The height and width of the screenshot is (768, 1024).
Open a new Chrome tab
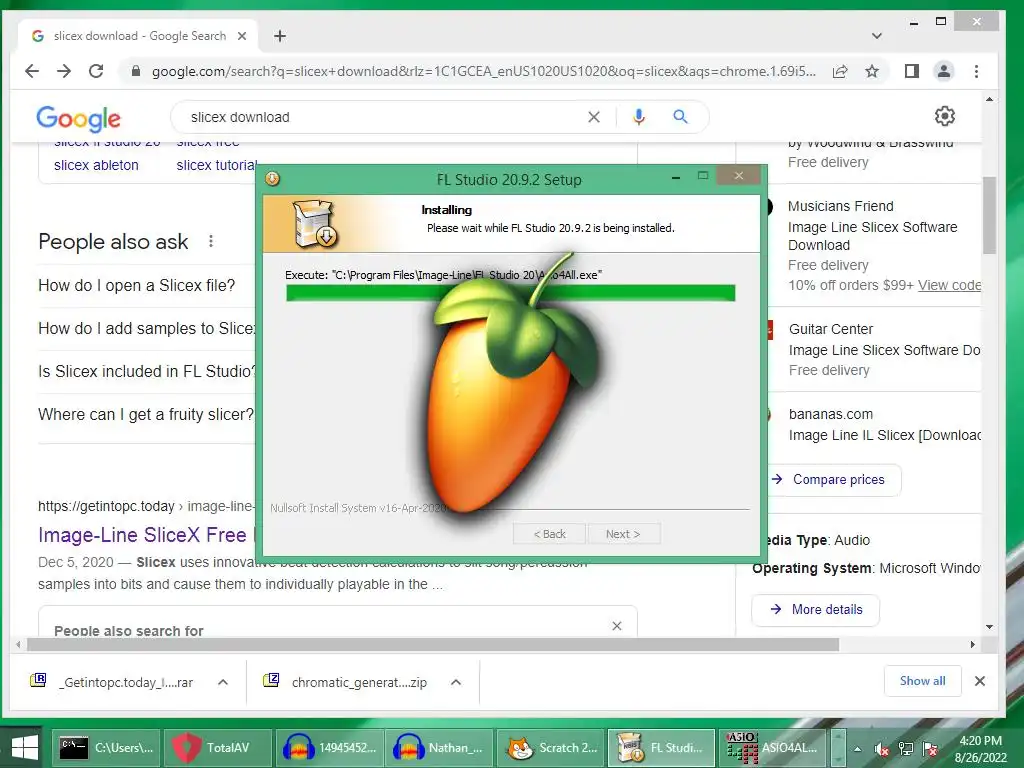click(280, 36)
